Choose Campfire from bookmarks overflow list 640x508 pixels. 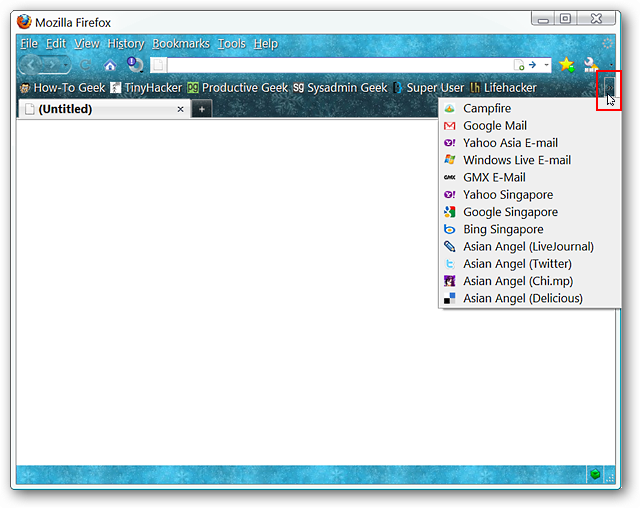pos(530,109)
